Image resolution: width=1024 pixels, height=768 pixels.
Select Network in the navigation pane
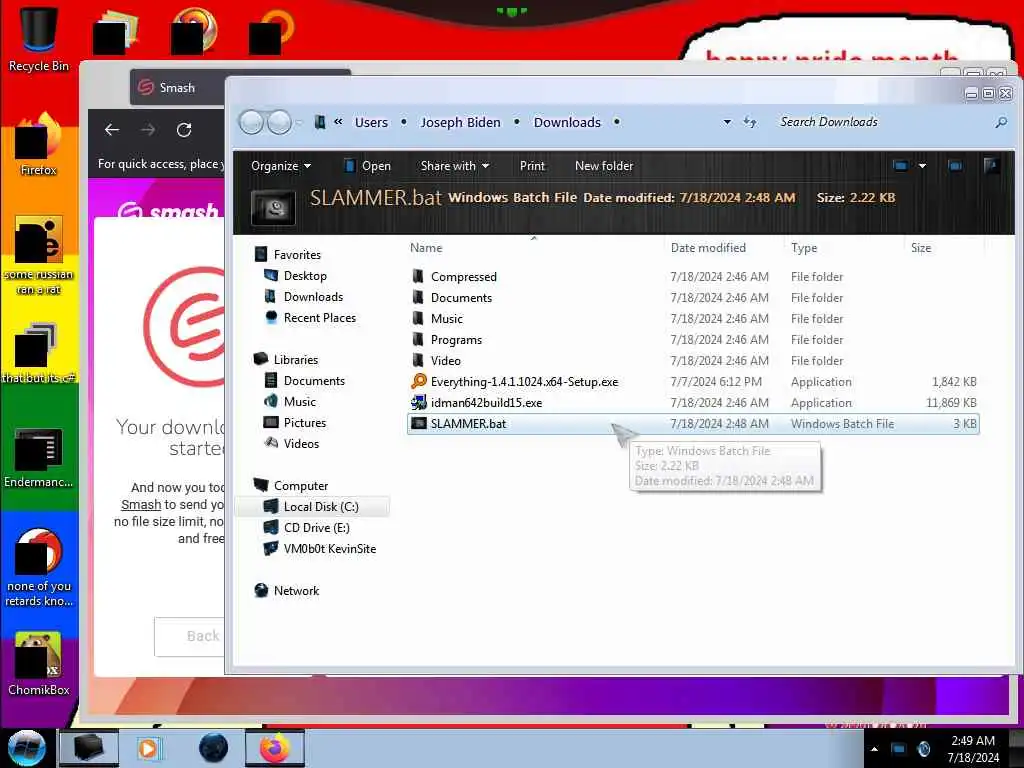tap(296, 590)
